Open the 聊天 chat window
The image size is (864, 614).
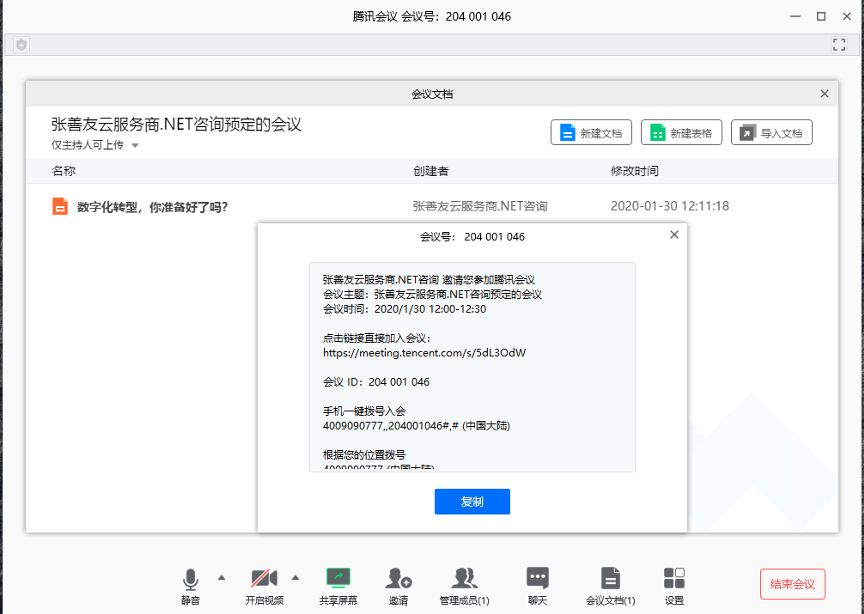[x=537, y=586]
